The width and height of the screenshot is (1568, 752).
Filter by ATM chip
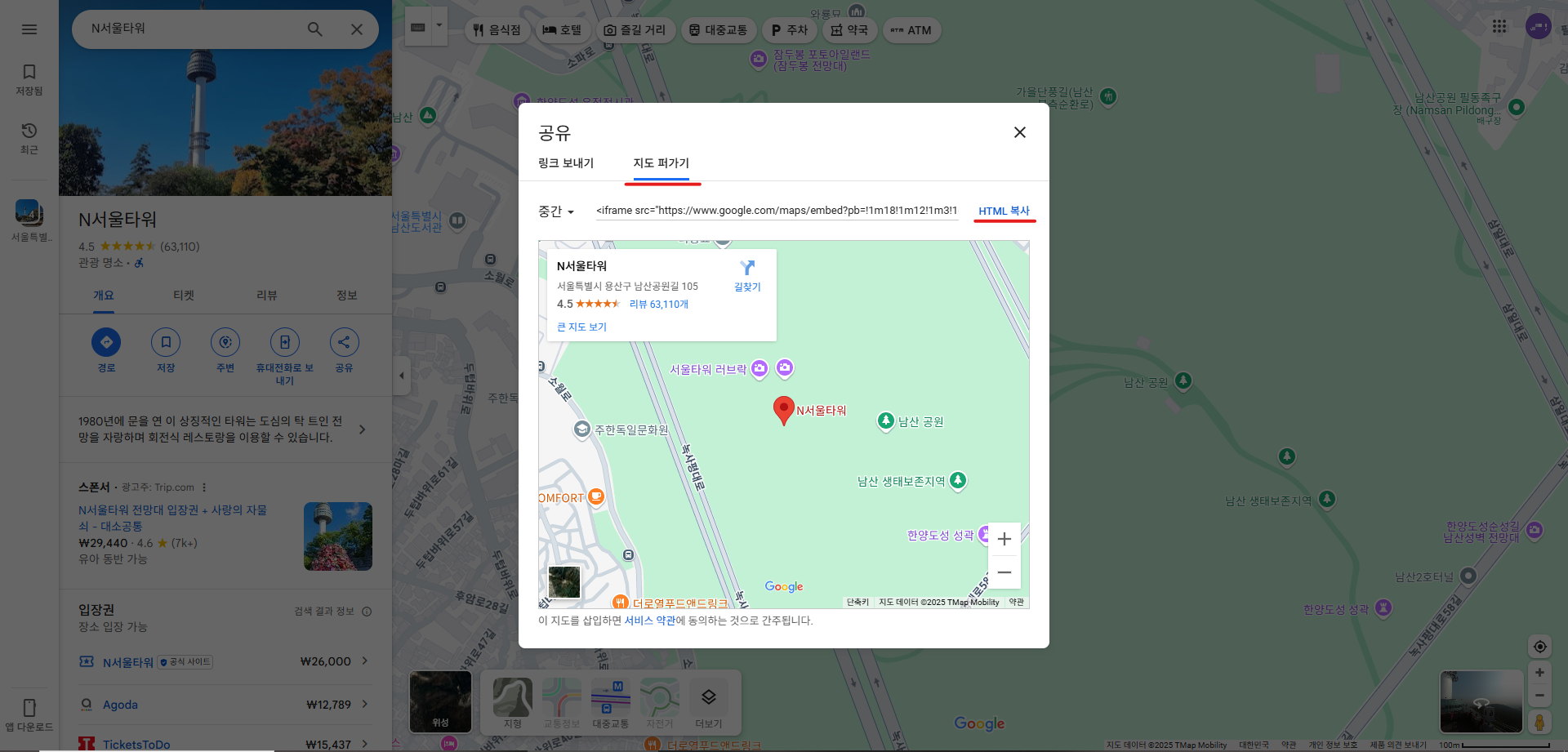click(x=911, y=30)
